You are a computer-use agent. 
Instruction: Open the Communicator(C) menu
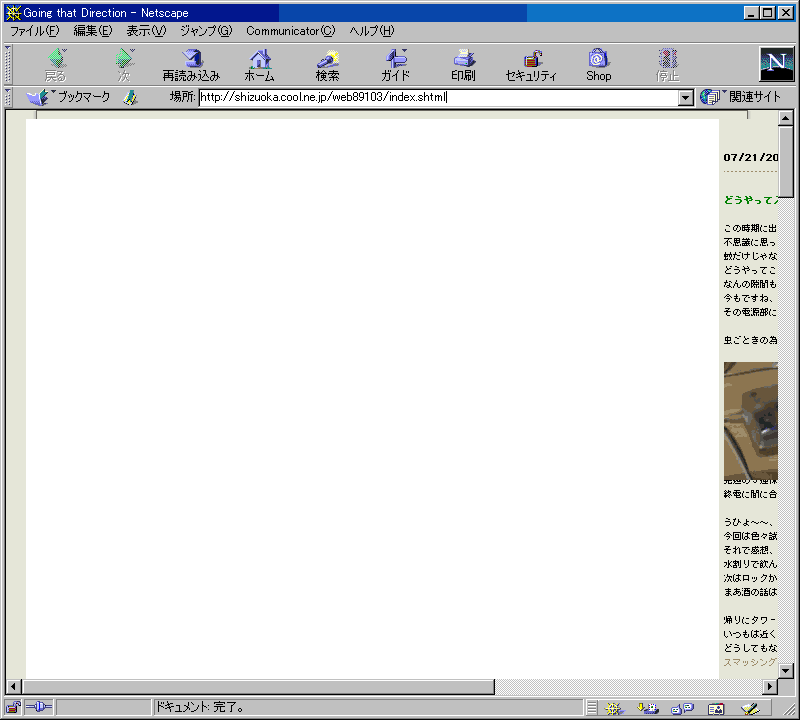290,31
